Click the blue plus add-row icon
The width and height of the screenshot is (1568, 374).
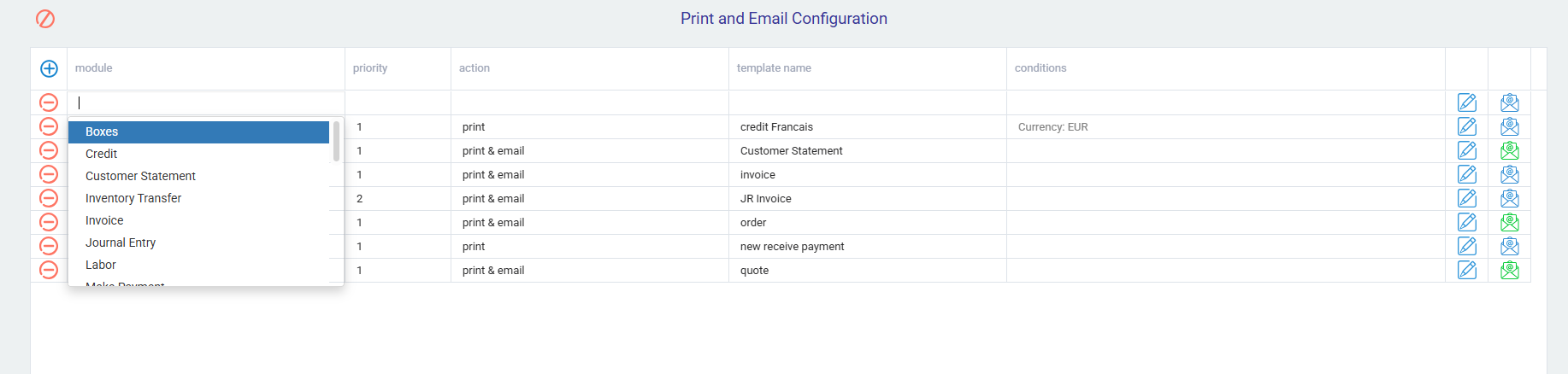coord(49,68)
